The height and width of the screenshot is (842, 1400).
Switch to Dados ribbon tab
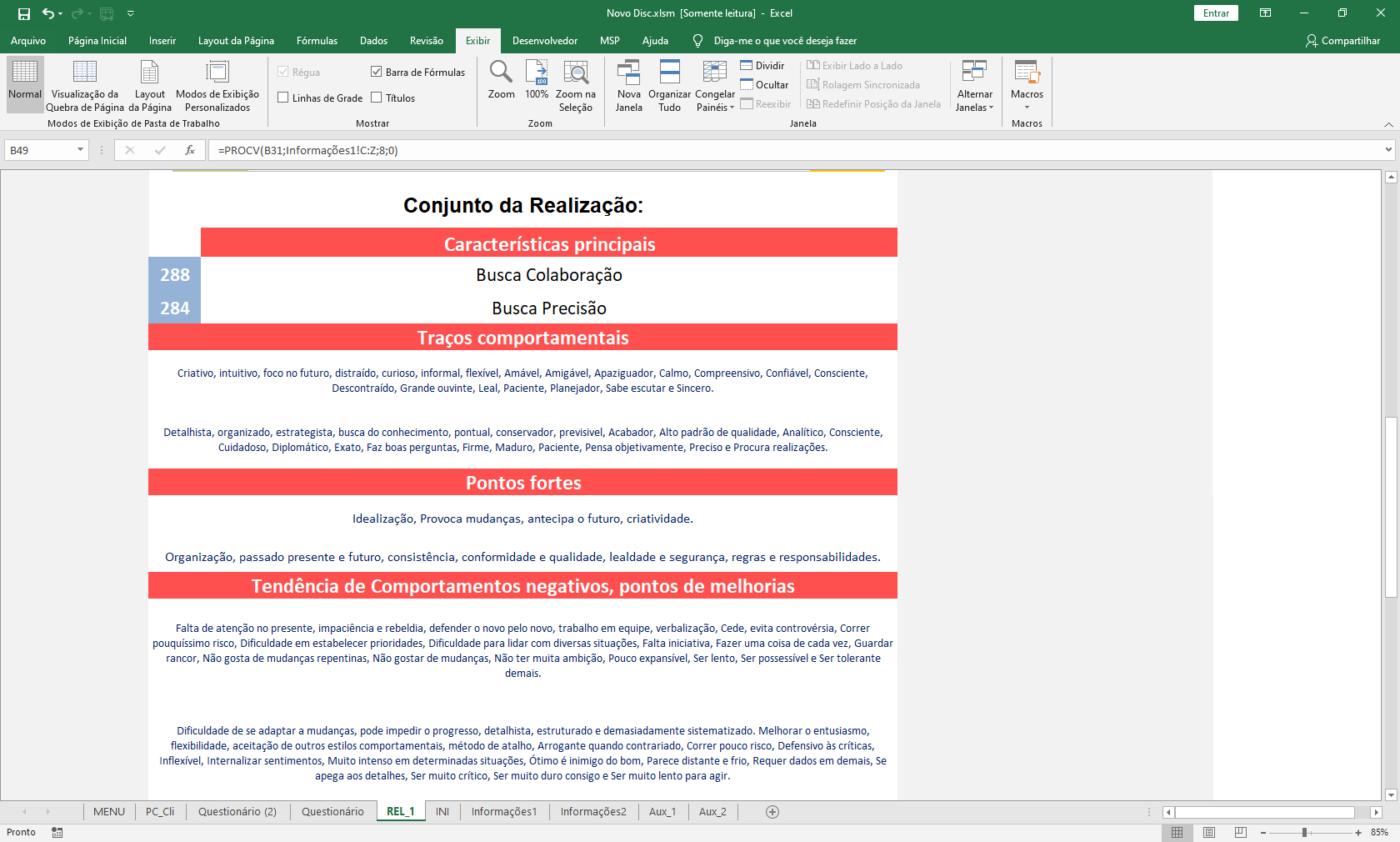point(373,41)
